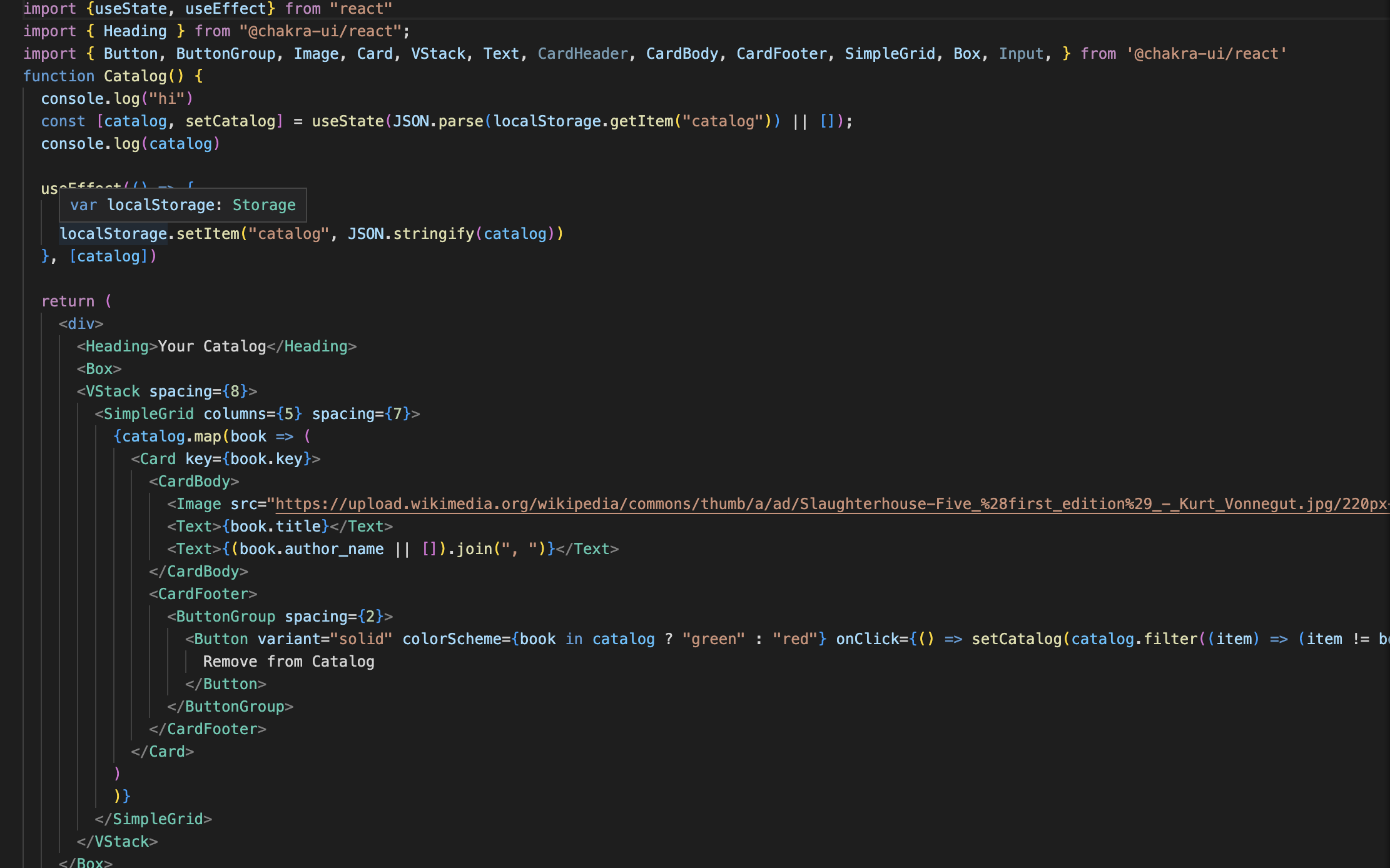Click the "hi" string in console.log
The image size is (1390, 868).
point(167,99)
